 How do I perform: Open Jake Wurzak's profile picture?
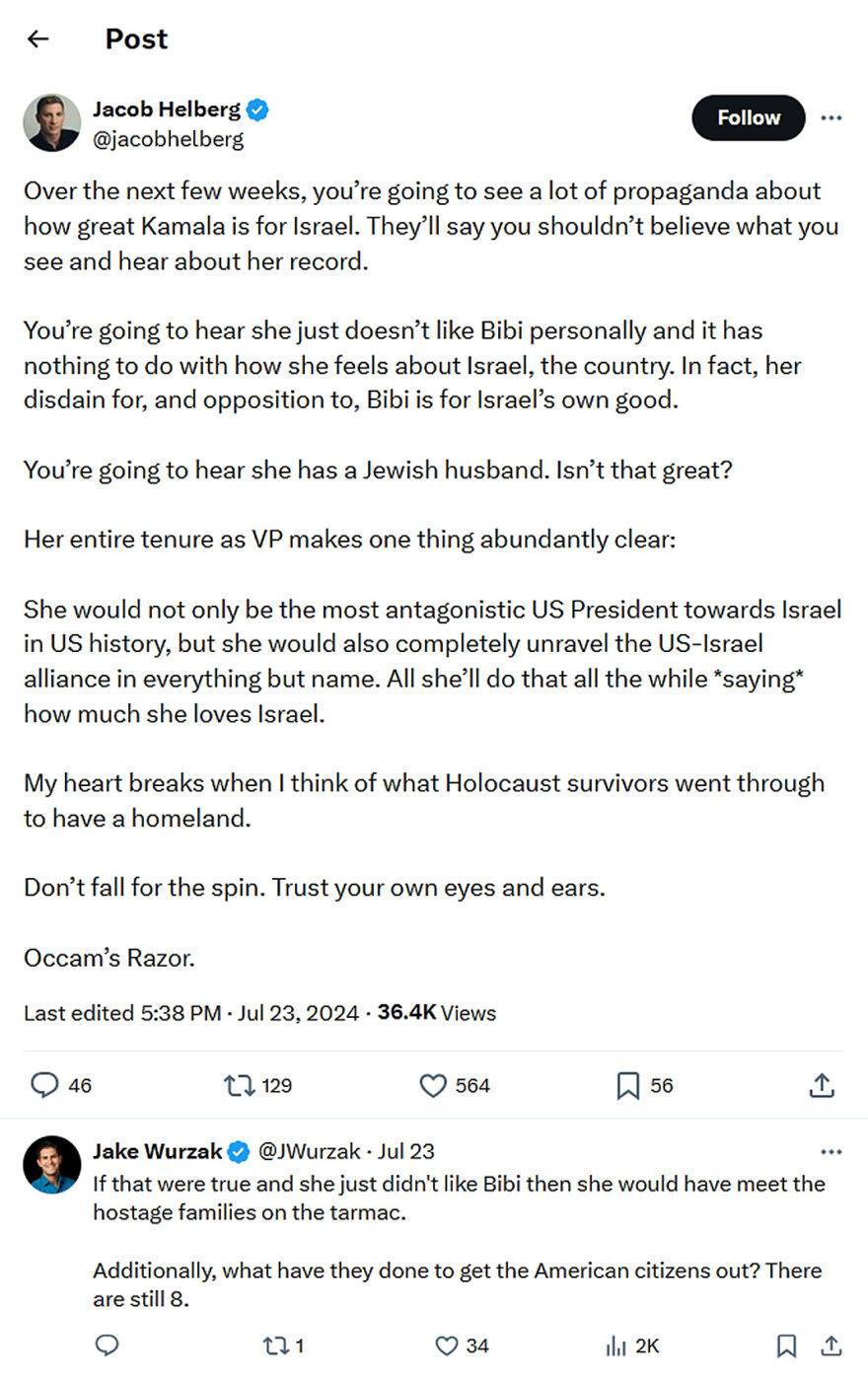51,1164
